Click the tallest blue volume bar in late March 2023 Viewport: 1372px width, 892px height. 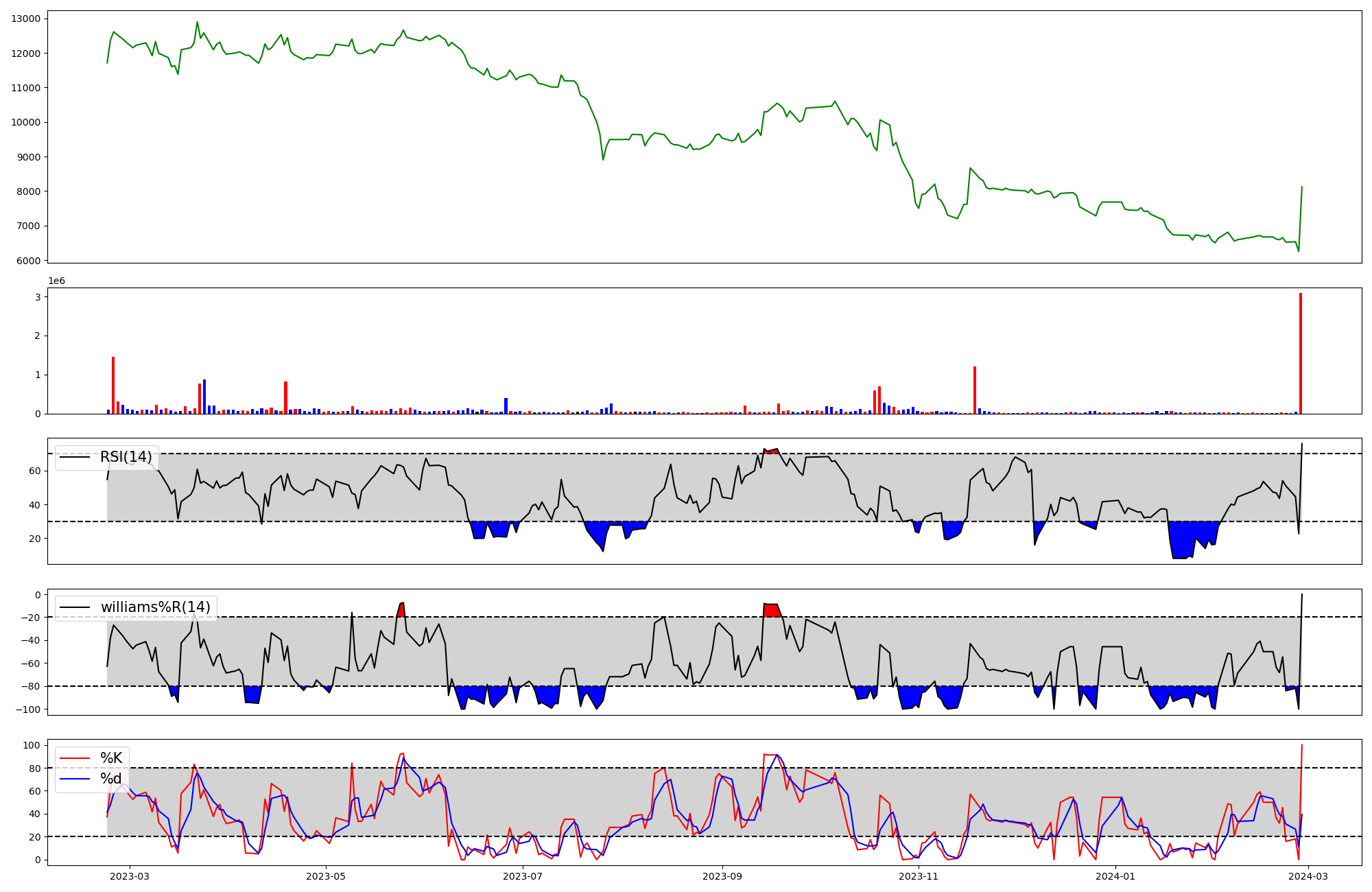[204, 397]
